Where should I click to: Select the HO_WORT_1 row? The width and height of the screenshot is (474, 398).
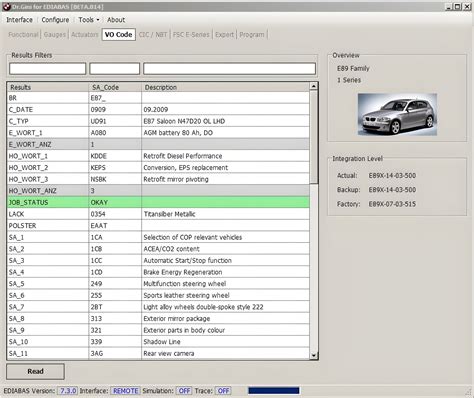click(x=158, y=156)
